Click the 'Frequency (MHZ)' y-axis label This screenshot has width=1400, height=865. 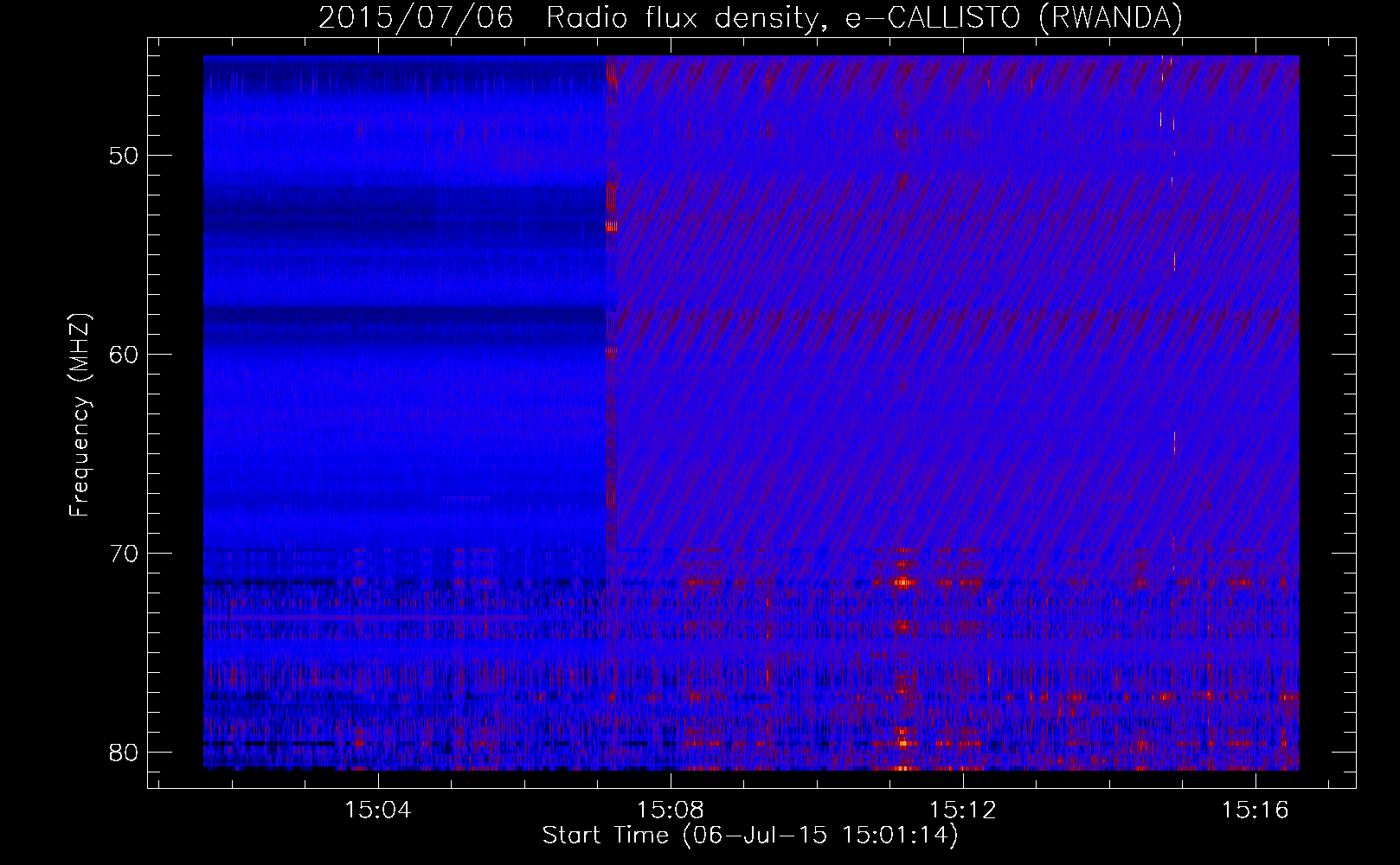point(80,415)
